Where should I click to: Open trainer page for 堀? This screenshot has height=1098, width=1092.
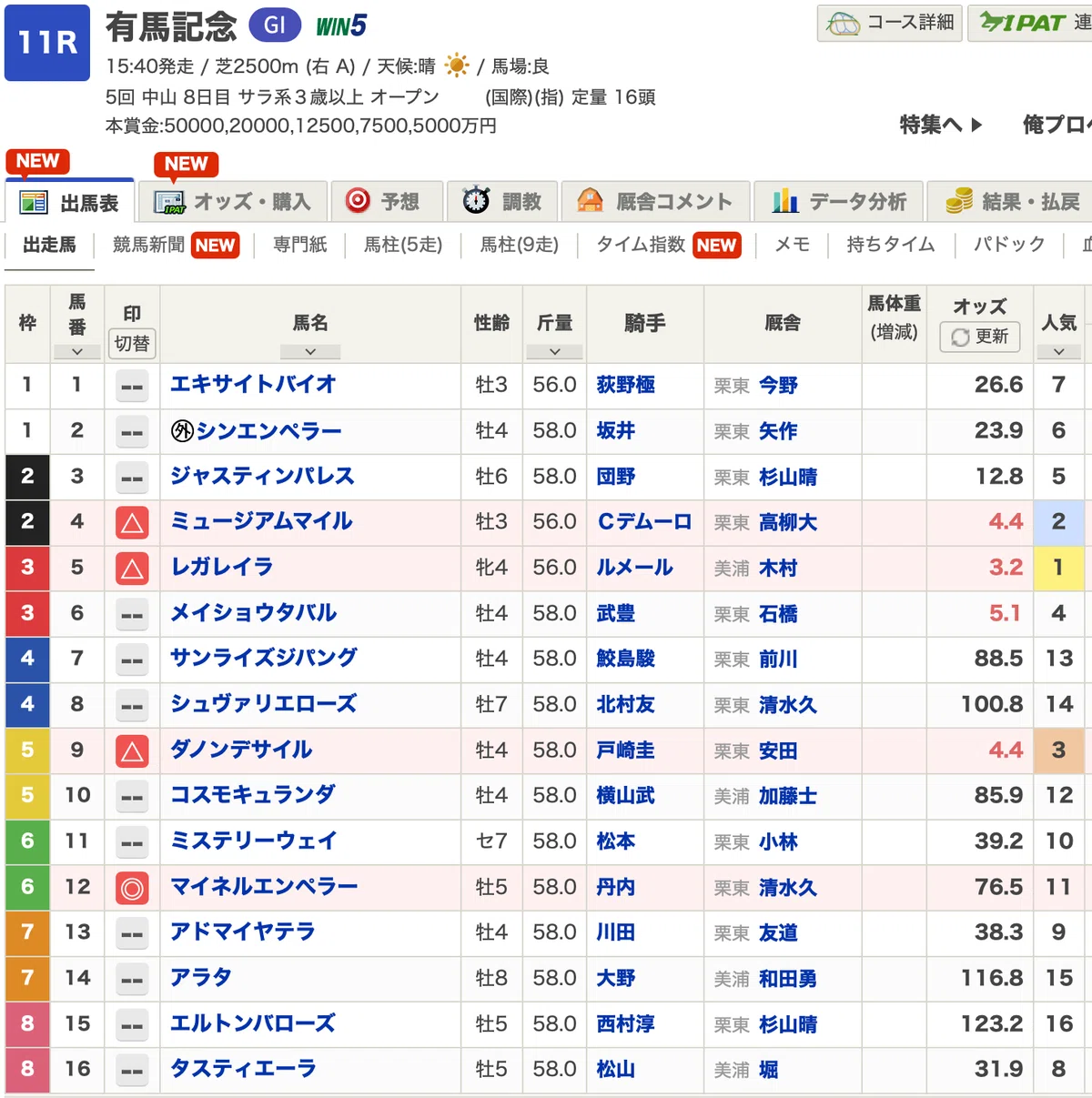click(769, 1070)
